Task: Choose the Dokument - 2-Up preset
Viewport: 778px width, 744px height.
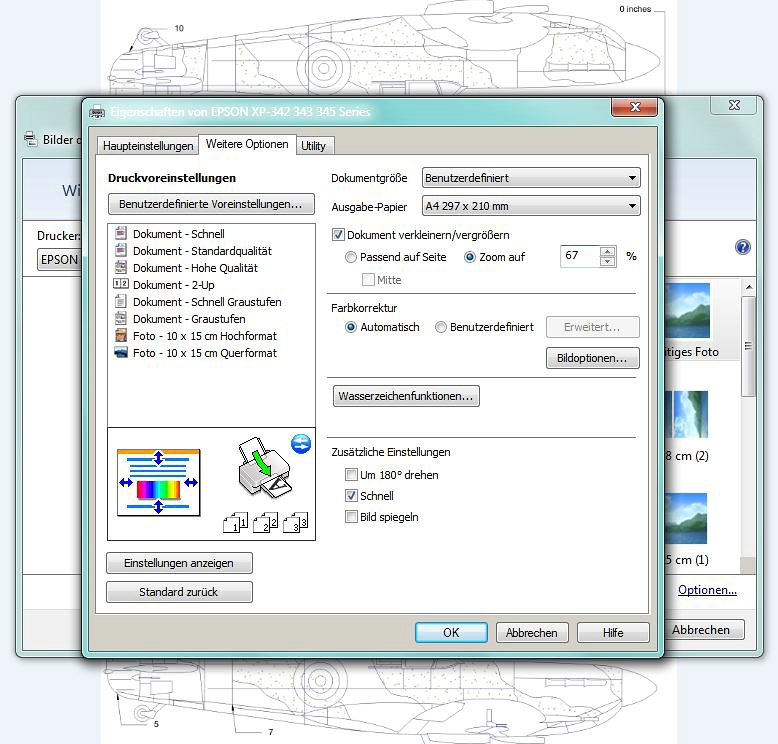Action: click(173, 285)
